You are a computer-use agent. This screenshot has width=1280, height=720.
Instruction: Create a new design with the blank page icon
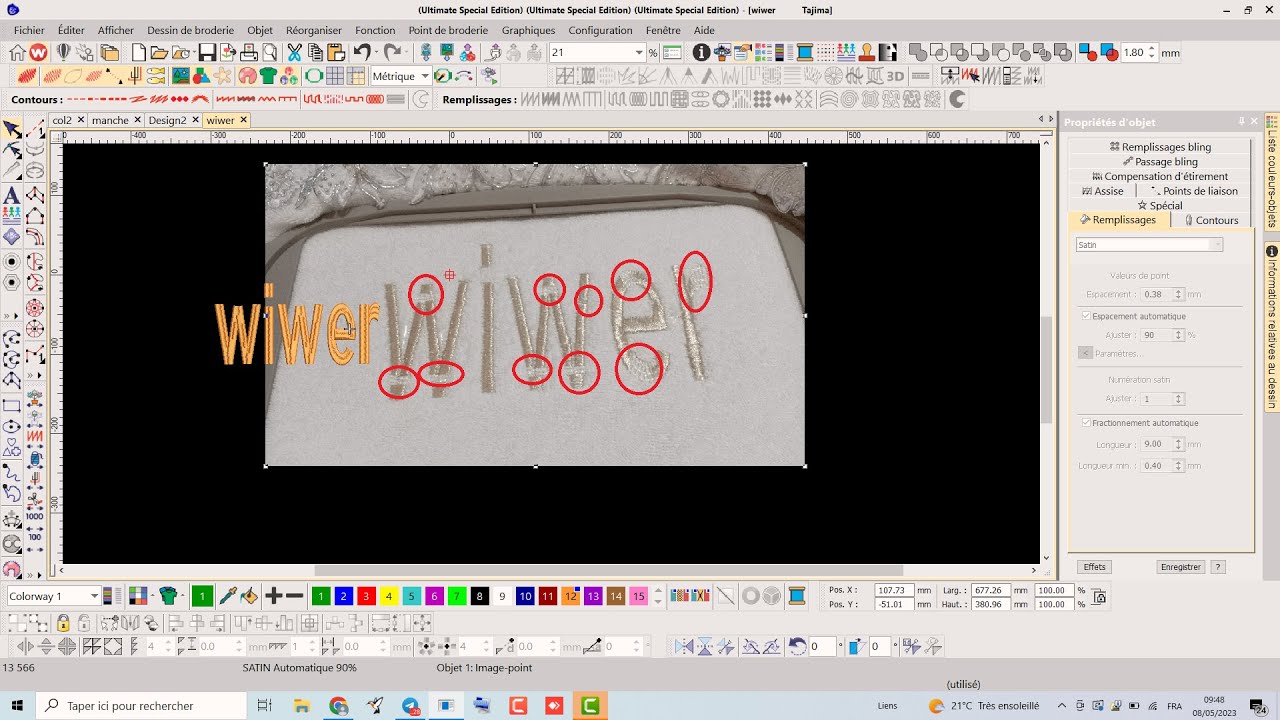click(138, 53)
